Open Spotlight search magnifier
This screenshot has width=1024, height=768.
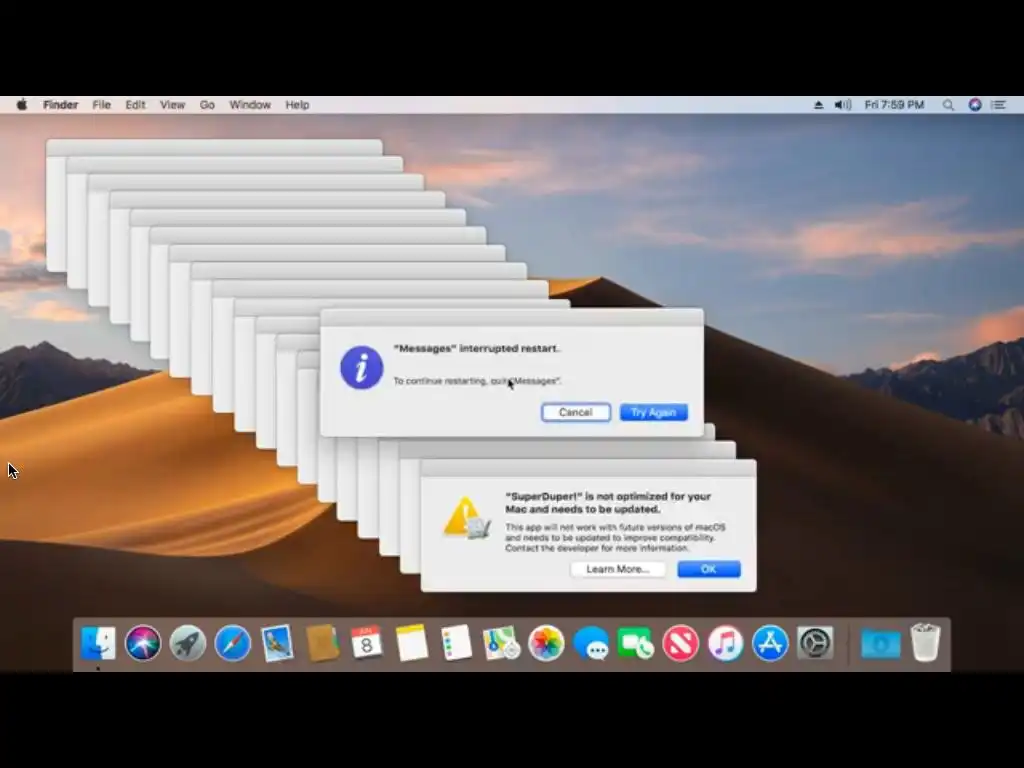coord(948,104)
